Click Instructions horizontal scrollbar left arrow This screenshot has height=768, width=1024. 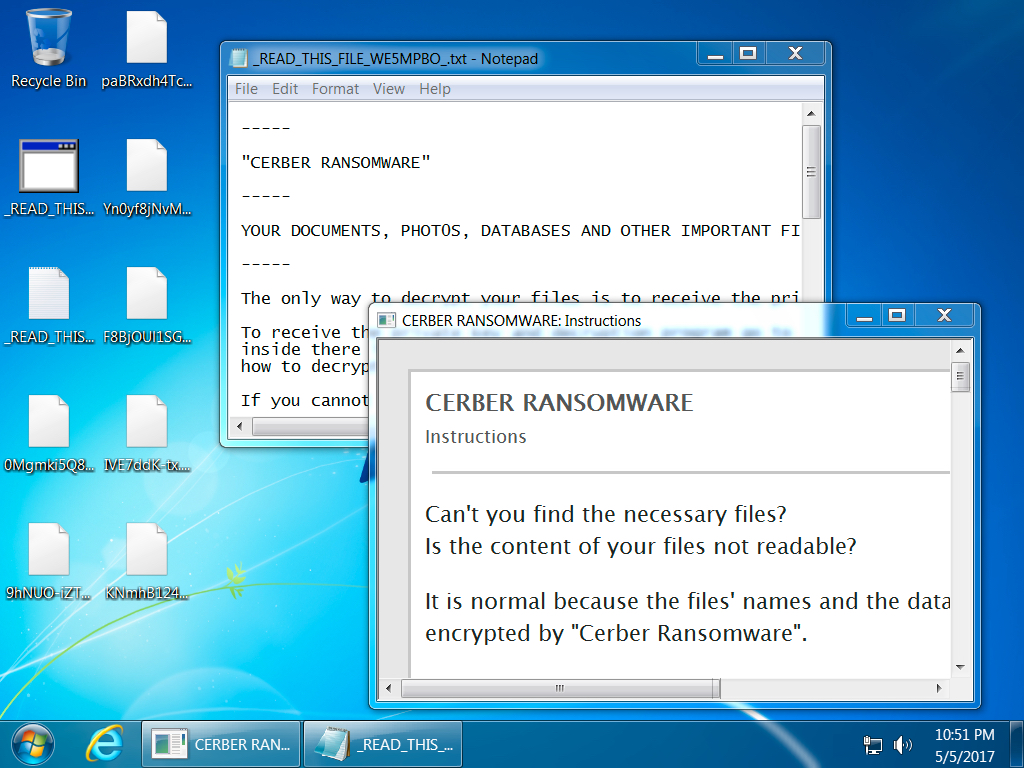(389, 688)
